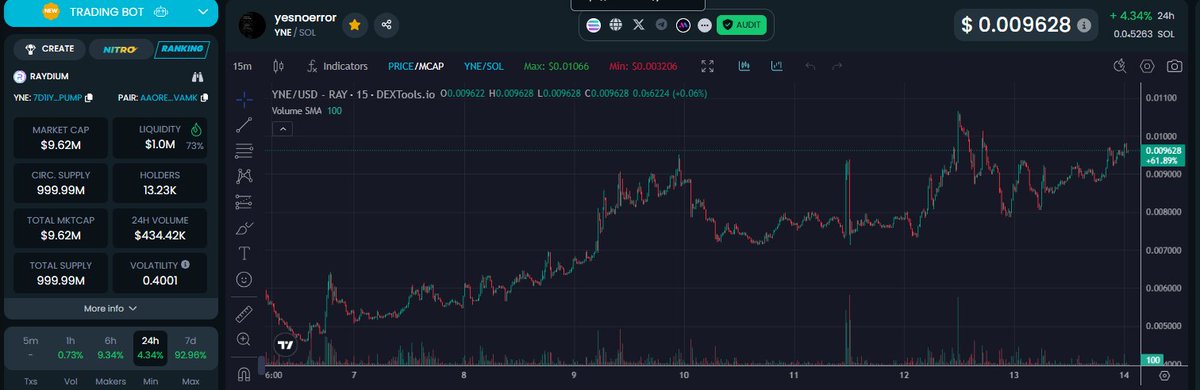
Task: Enter fullscreen chart mode
Action: coord(708,66)
